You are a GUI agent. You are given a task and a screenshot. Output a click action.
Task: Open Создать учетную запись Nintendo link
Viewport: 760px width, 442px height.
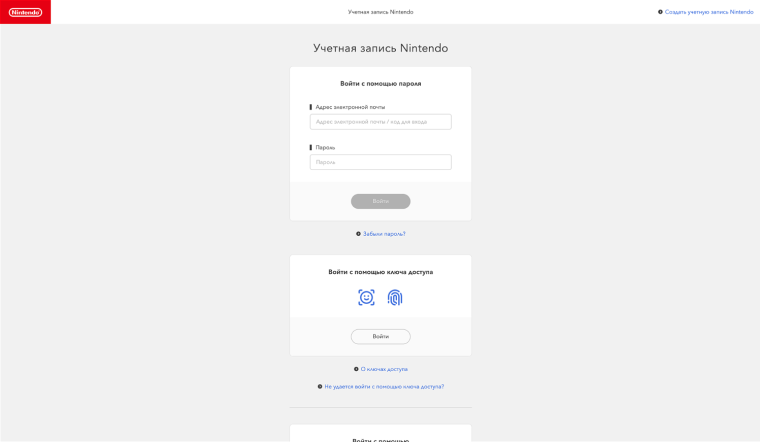tap(709, 12)
